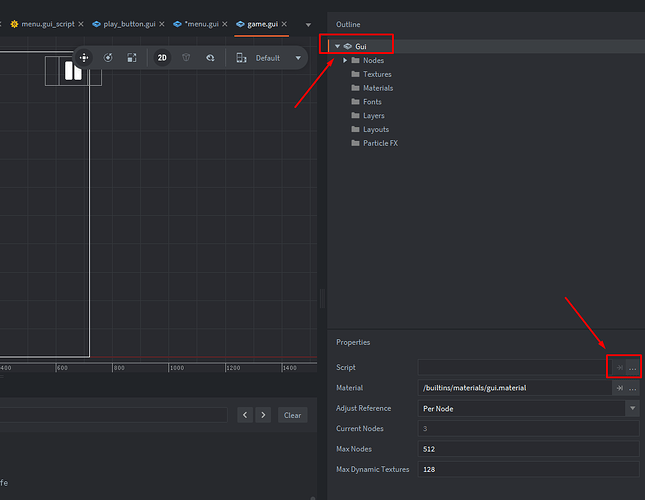Viewport: 645px width, 500px height.
Task: Switch to the menu.gui_script tab
Action: click(x=47, y=23)
